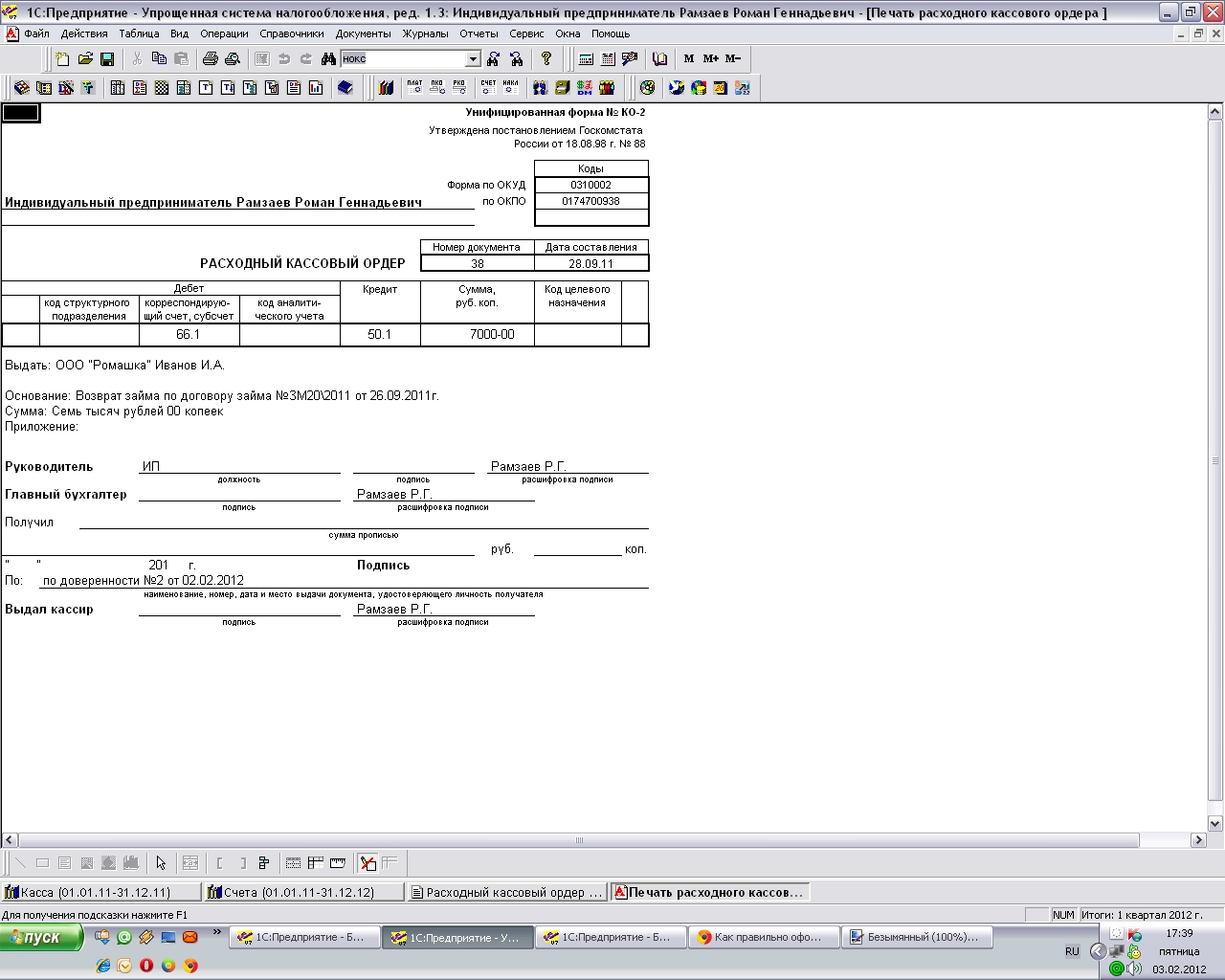Open the calculator tool
The height and width of the screenshot is (980, 1225).
[586, 59]
